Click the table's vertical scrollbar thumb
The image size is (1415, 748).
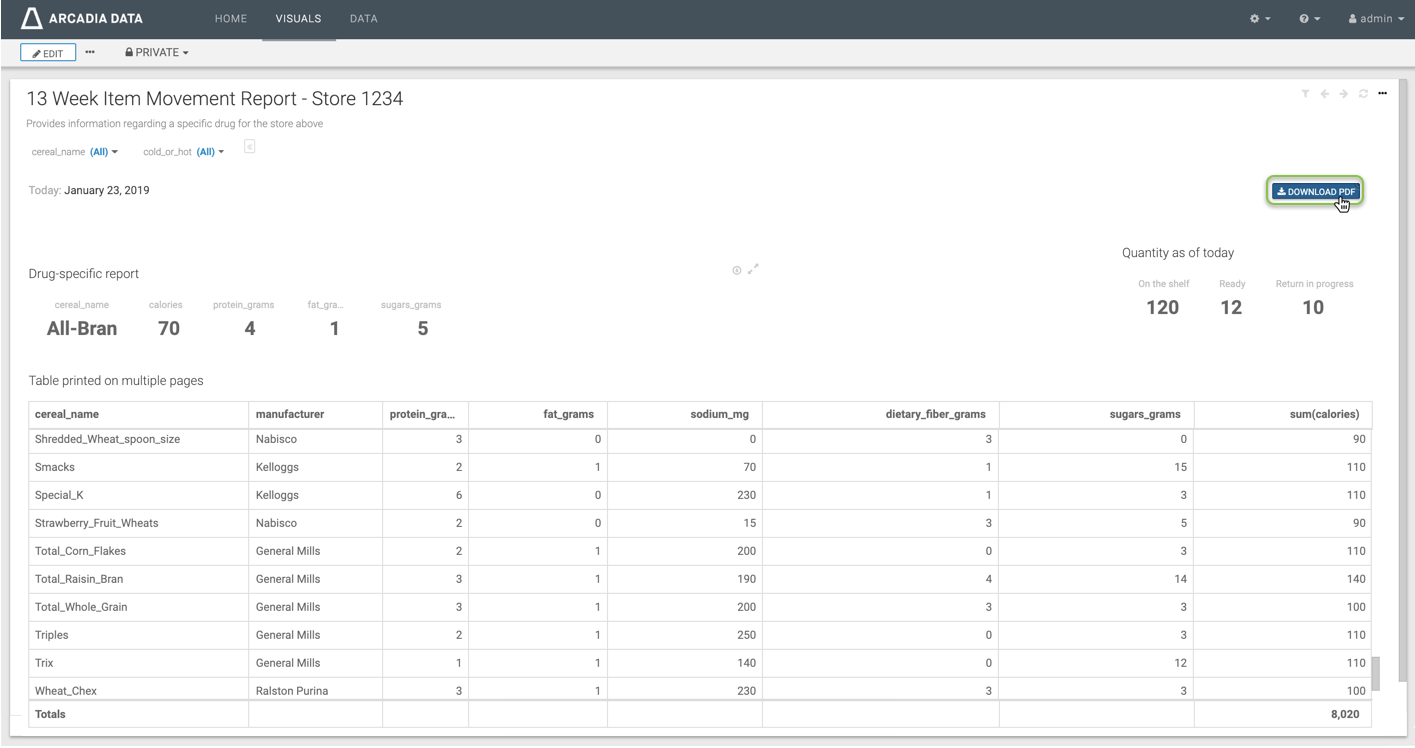pos(1375,673)
